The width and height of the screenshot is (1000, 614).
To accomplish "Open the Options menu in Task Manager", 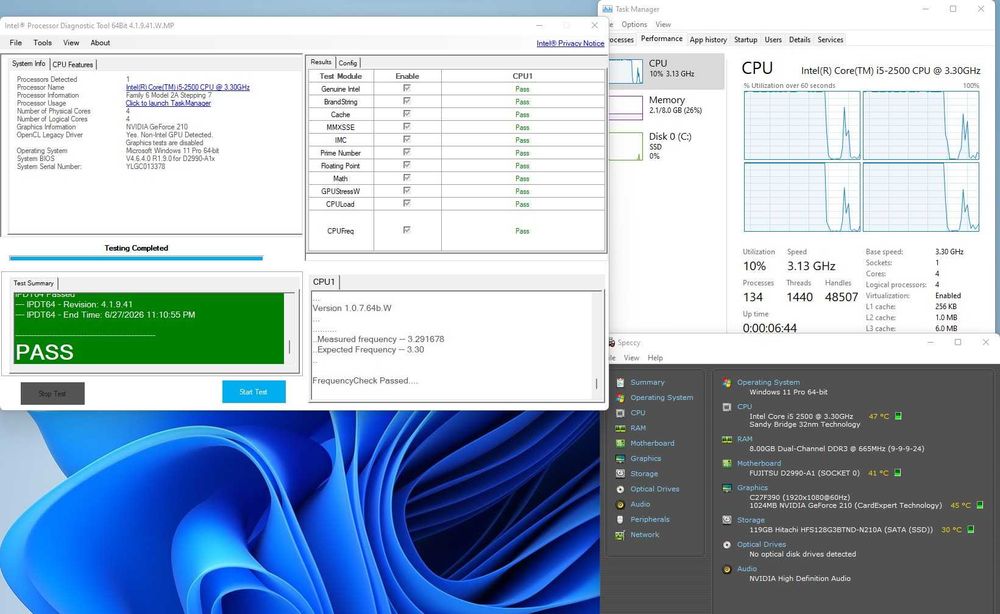I will 635,24.
